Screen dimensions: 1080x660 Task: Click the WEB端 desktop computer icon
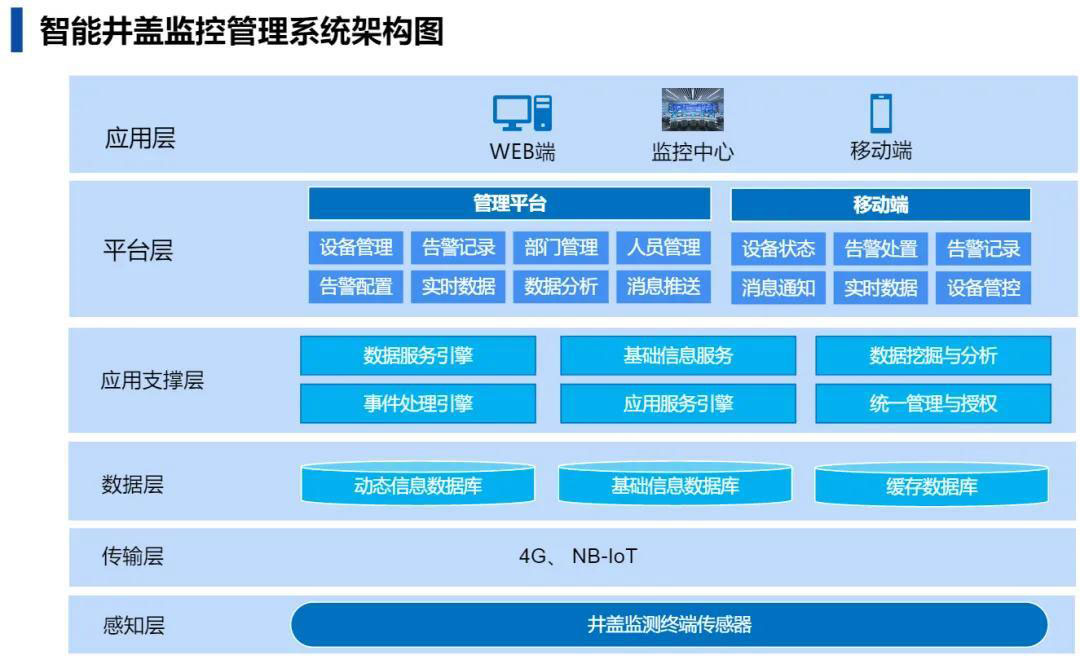coord(522,112)
